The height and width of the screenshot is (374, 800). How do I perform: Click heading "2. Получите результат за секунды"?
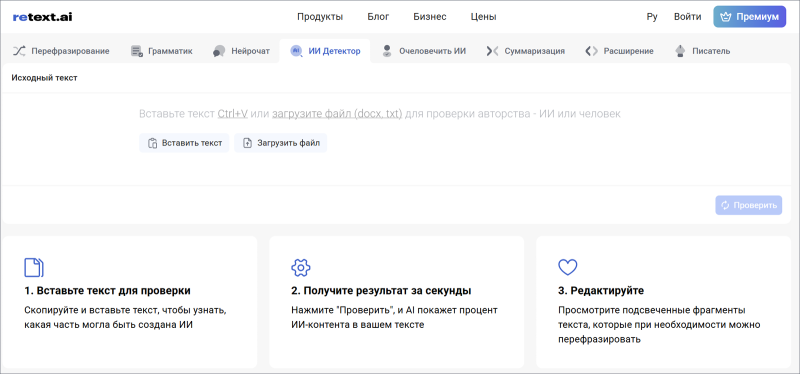point(381,291)
